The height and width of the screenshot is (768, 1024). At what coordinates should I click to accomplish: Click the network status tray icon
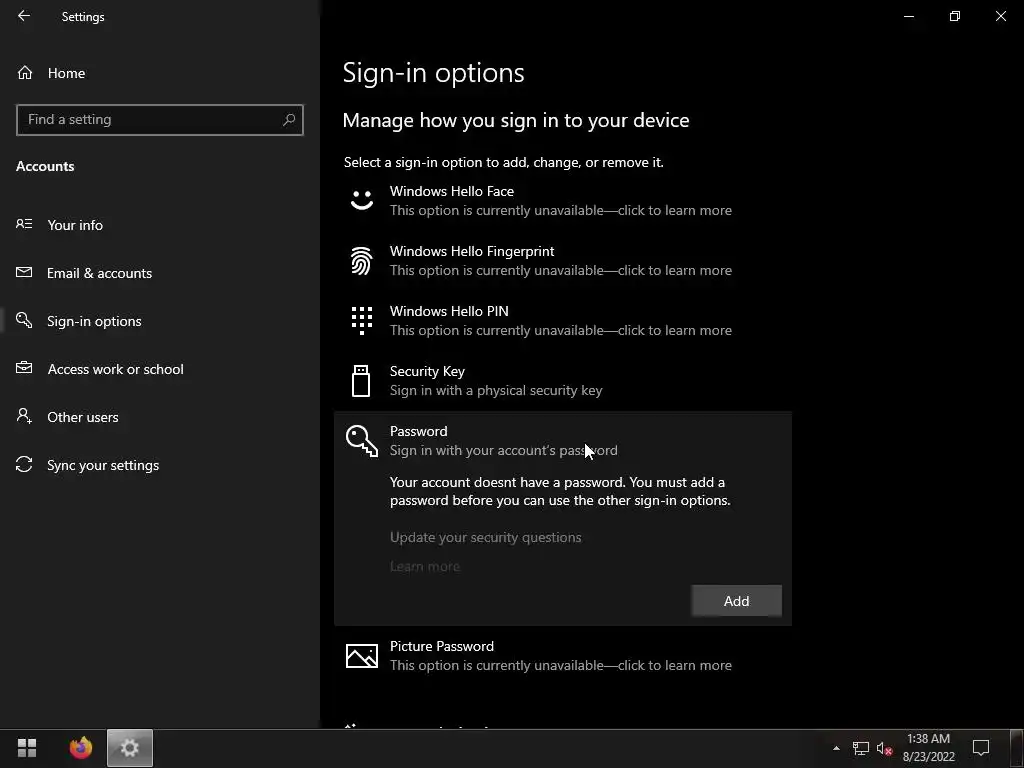point(861,748)
